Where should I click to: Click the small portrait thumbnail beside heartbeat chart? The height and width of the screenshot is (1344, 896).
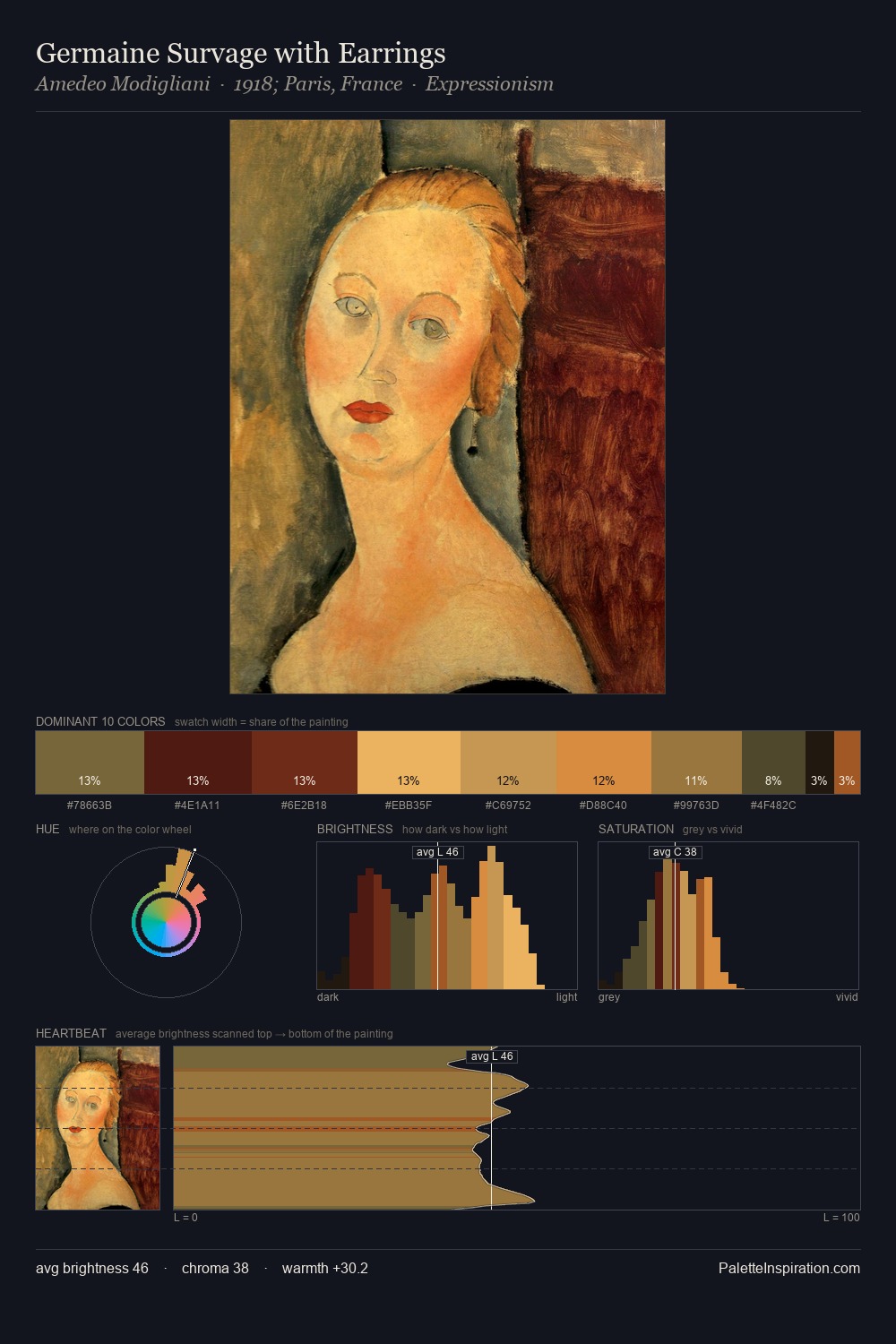[98, 1128]
